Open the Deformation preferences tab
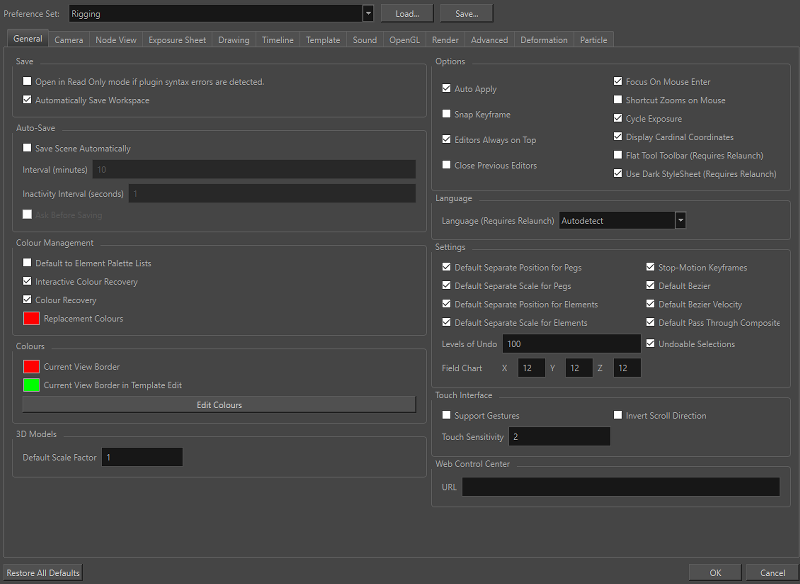 [543, 39]
